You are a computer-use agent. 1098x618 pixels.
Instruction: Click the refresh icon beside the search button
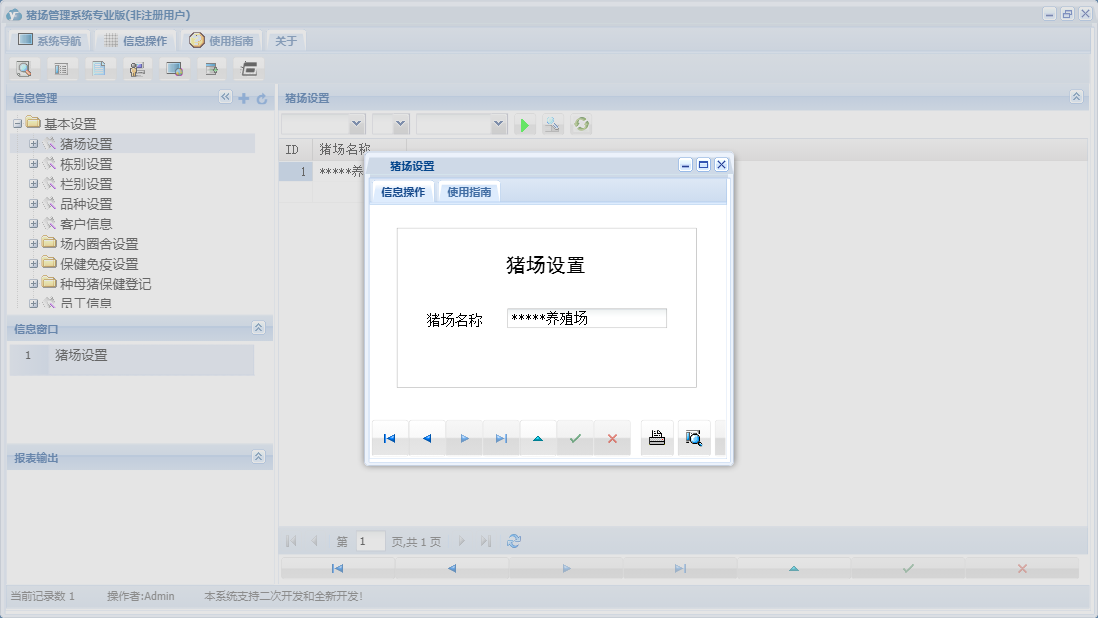click(x=580, y=124)
